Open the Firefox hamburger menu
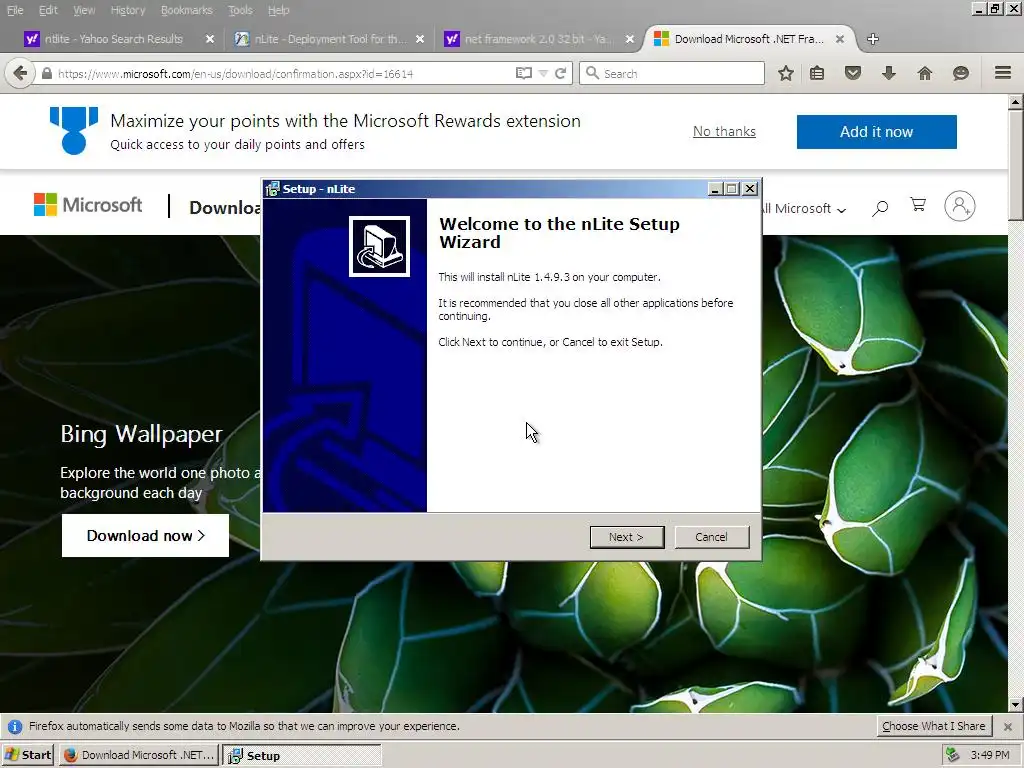Image resolution: width=1024 pixels, height=768 pixels. [1003, 73]
